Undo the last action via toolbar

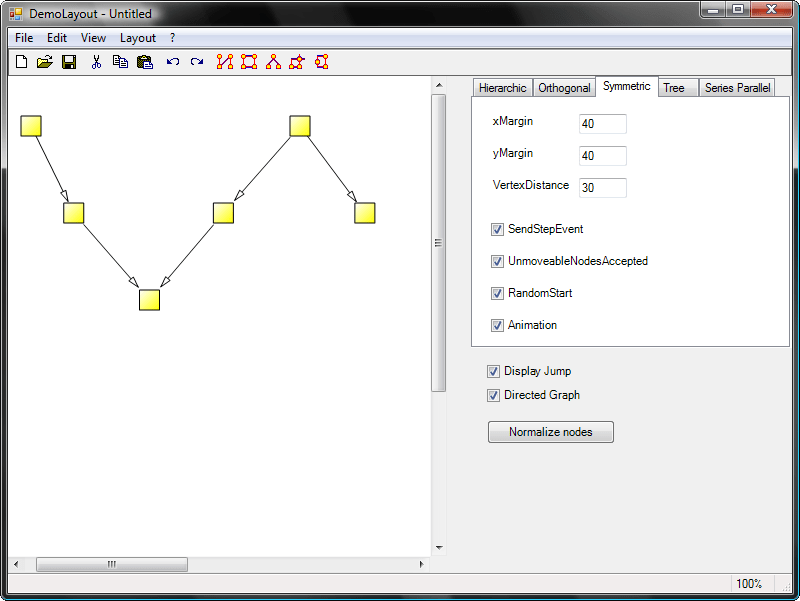(173, 62)
